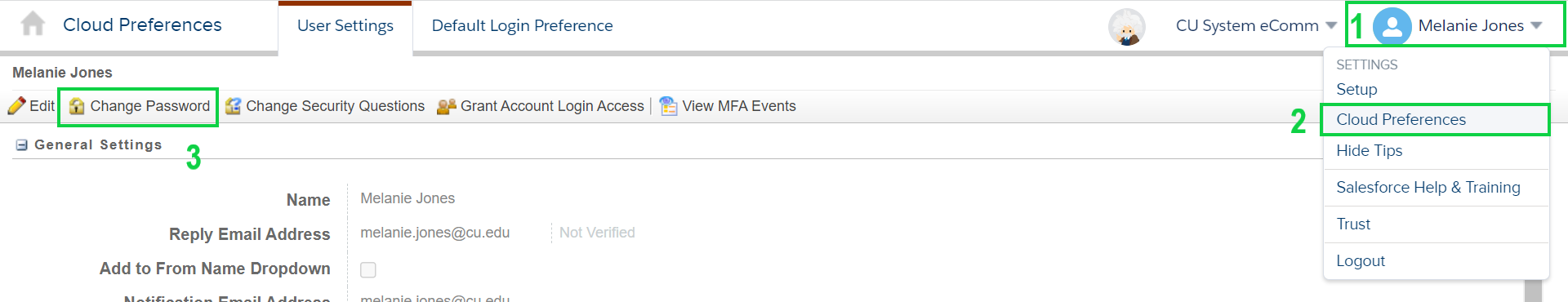
Task: Click the Change Security Questions icon
Action: pyautogui.click(x=234, y=106)
